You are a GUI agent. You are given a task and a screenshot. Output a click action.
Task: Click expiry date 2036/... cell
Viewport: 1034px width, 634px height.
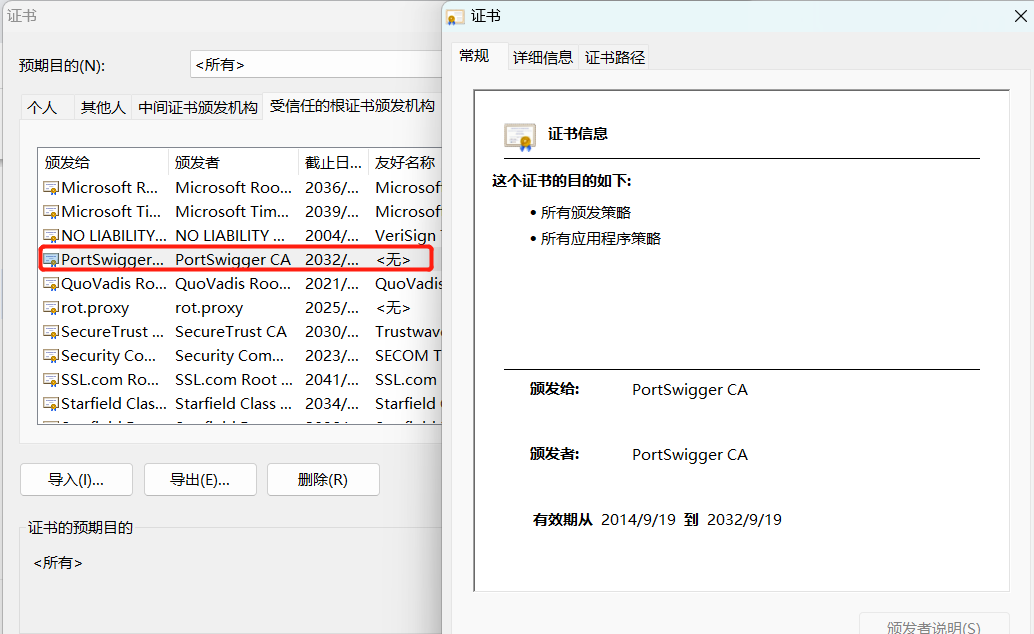(332, 188)
